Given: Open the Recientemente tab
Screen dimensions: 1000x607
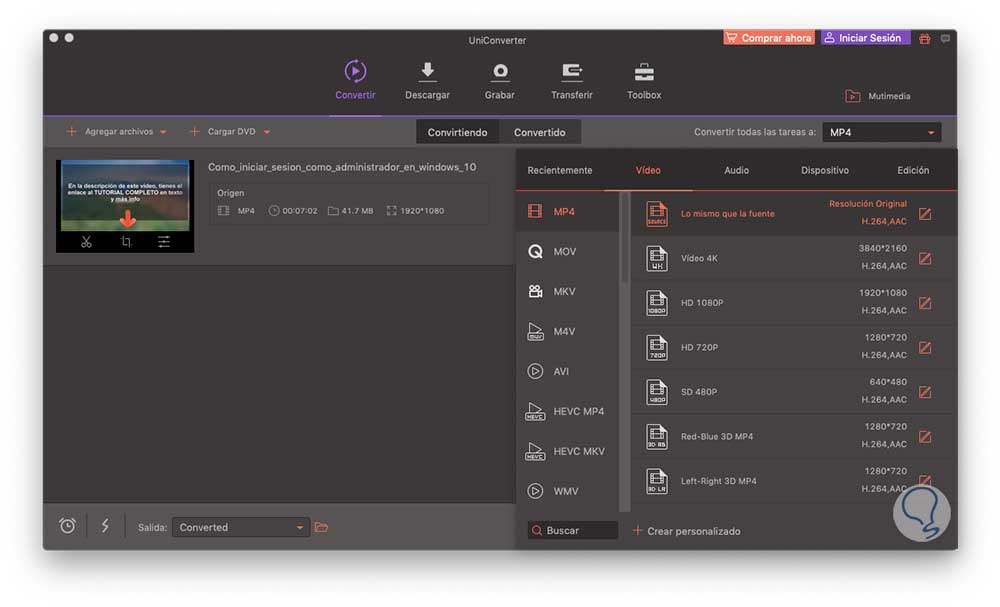Looking at the screenshot, I should 559,170.
